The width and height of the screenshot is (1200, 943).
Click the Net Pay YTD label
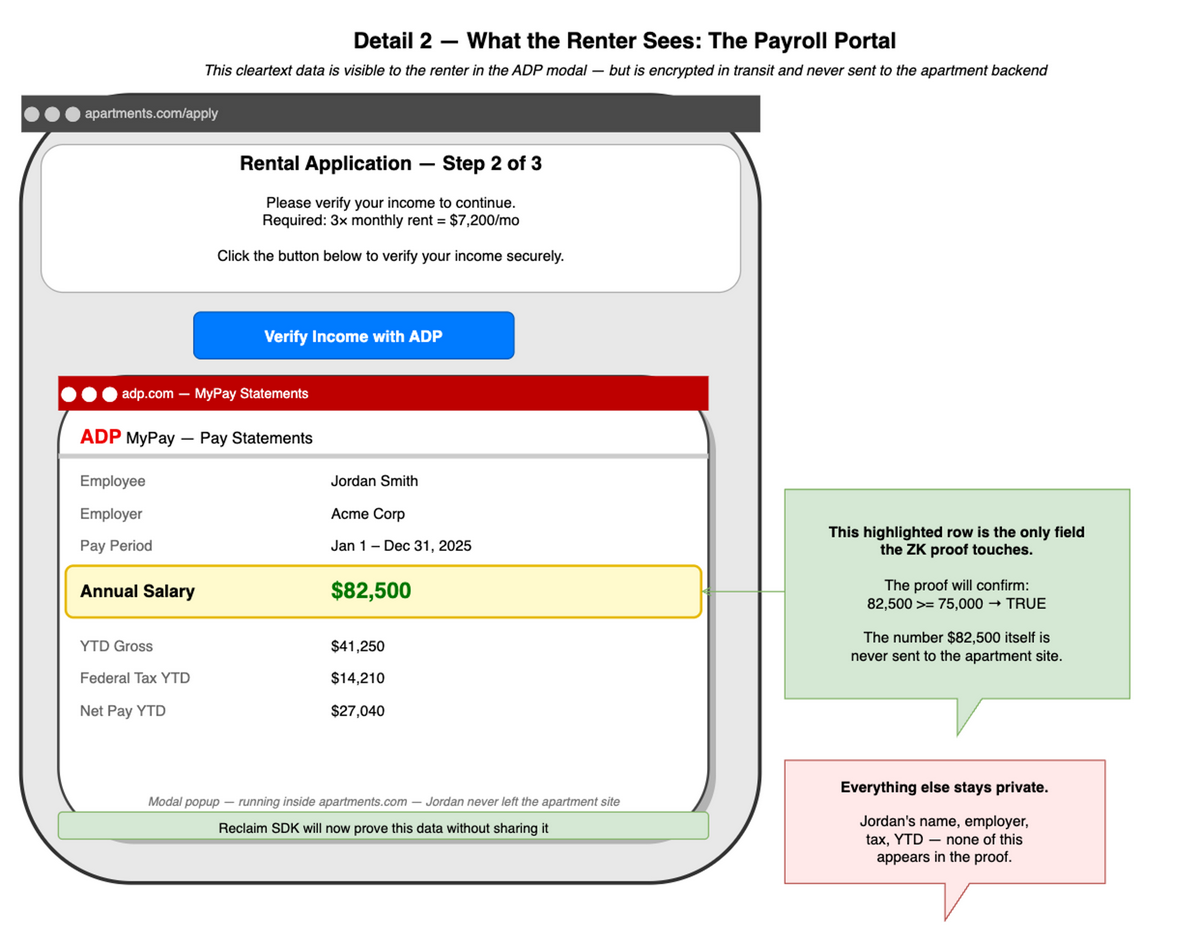pyautogui.click(x=123, y=711)
